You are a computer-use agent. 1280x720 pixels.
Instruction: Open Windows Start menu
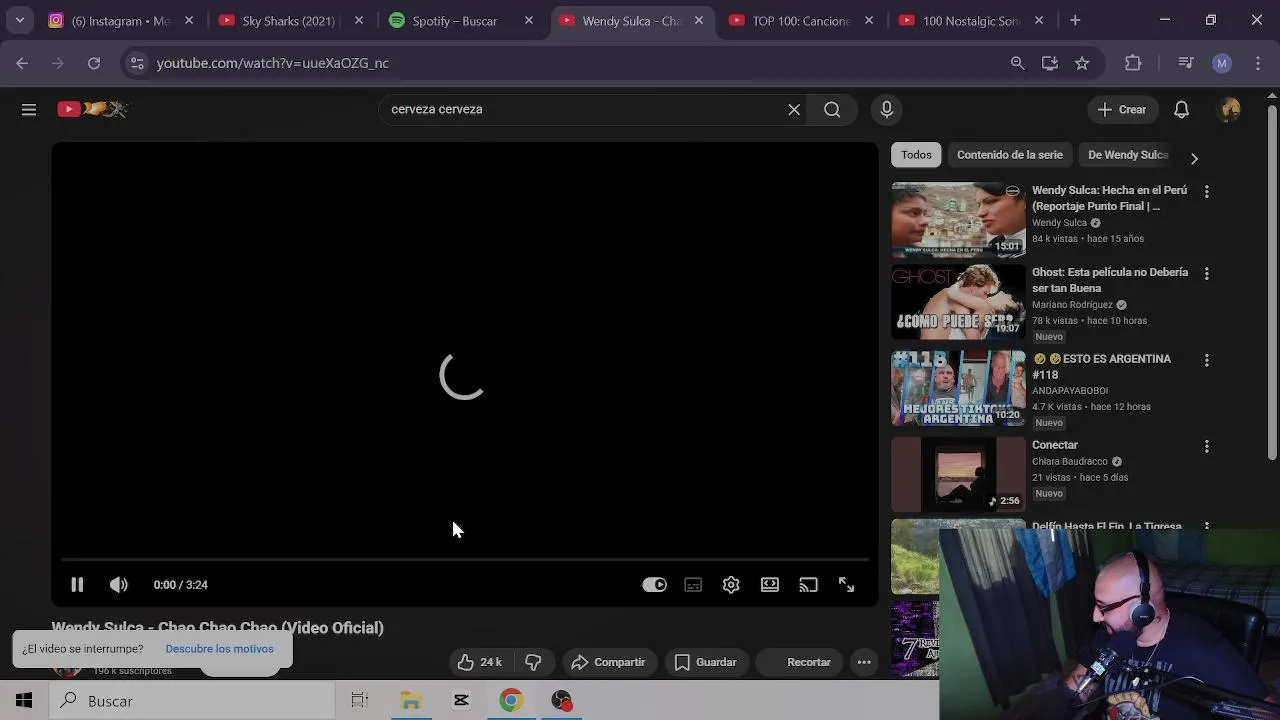(24, 701)
